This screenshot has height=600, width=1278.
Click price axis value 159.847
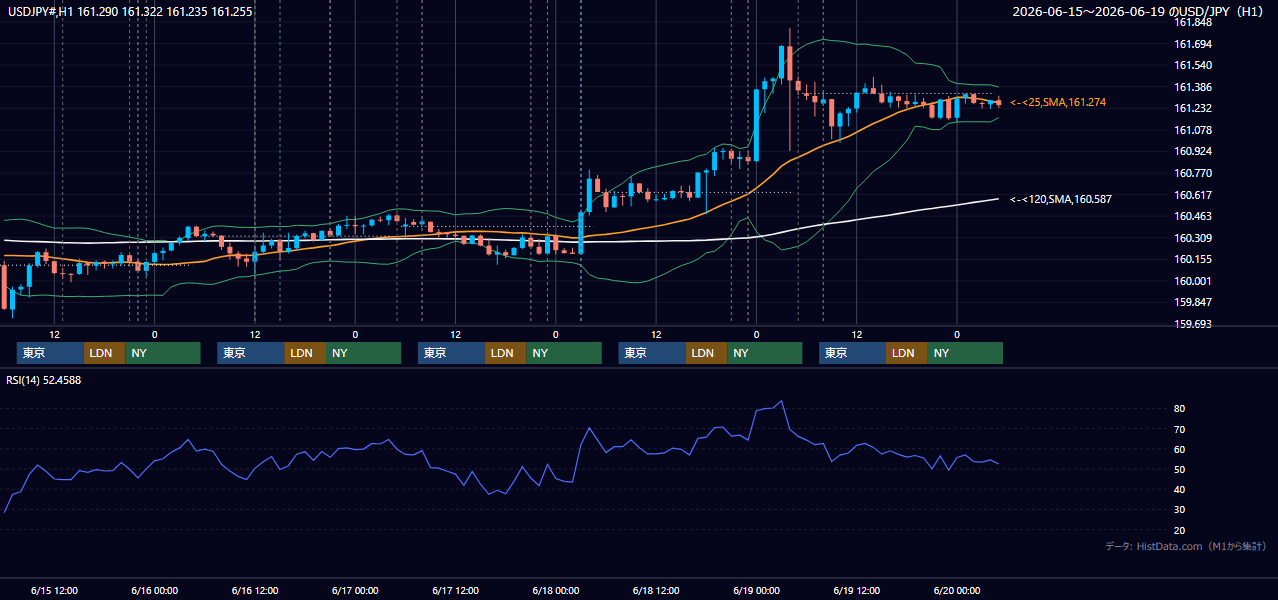(1193, 302)
